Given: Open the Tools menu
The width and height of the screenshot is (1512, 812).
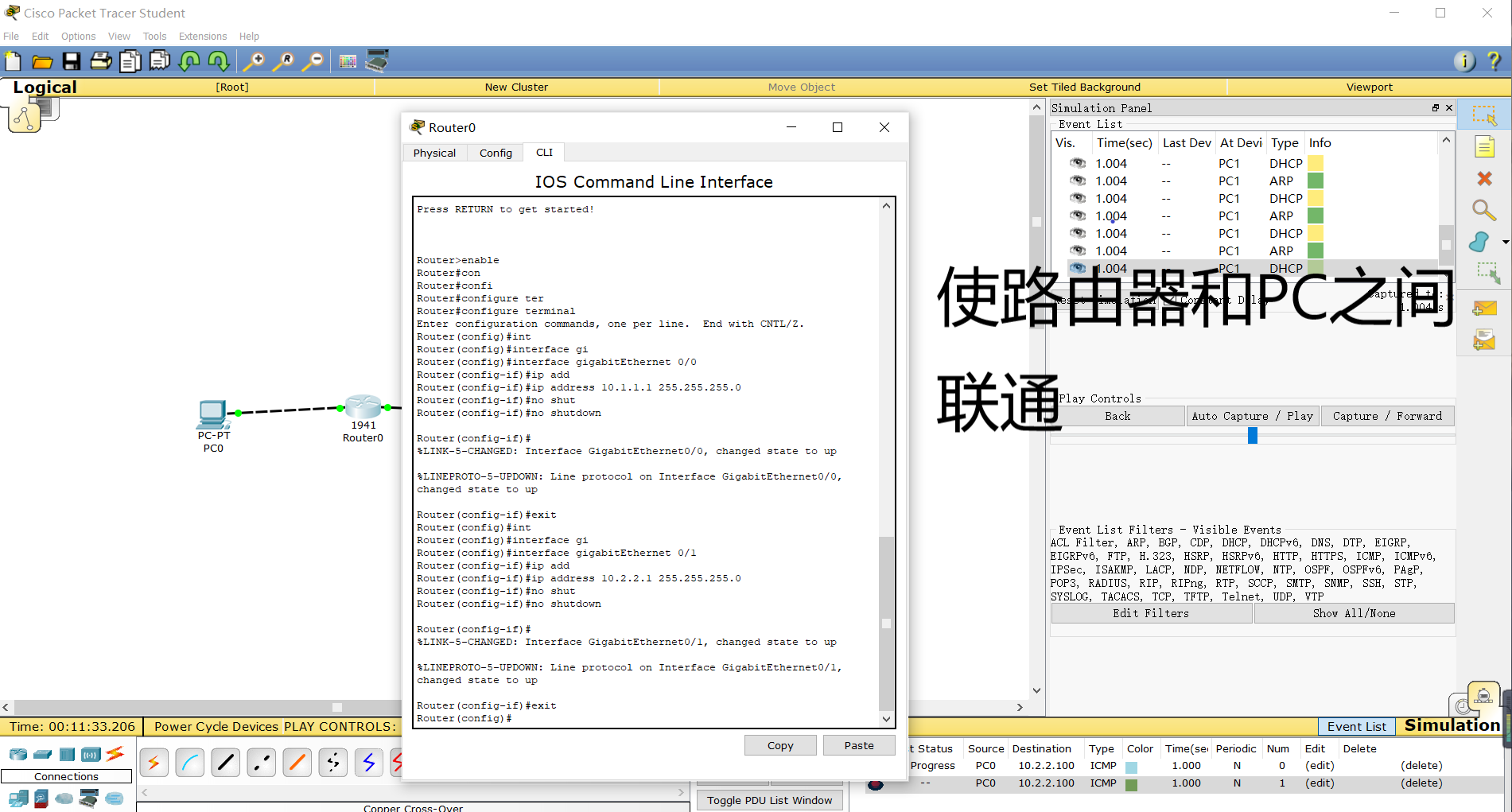Looking at the screenshot, I should click(154, 36).
